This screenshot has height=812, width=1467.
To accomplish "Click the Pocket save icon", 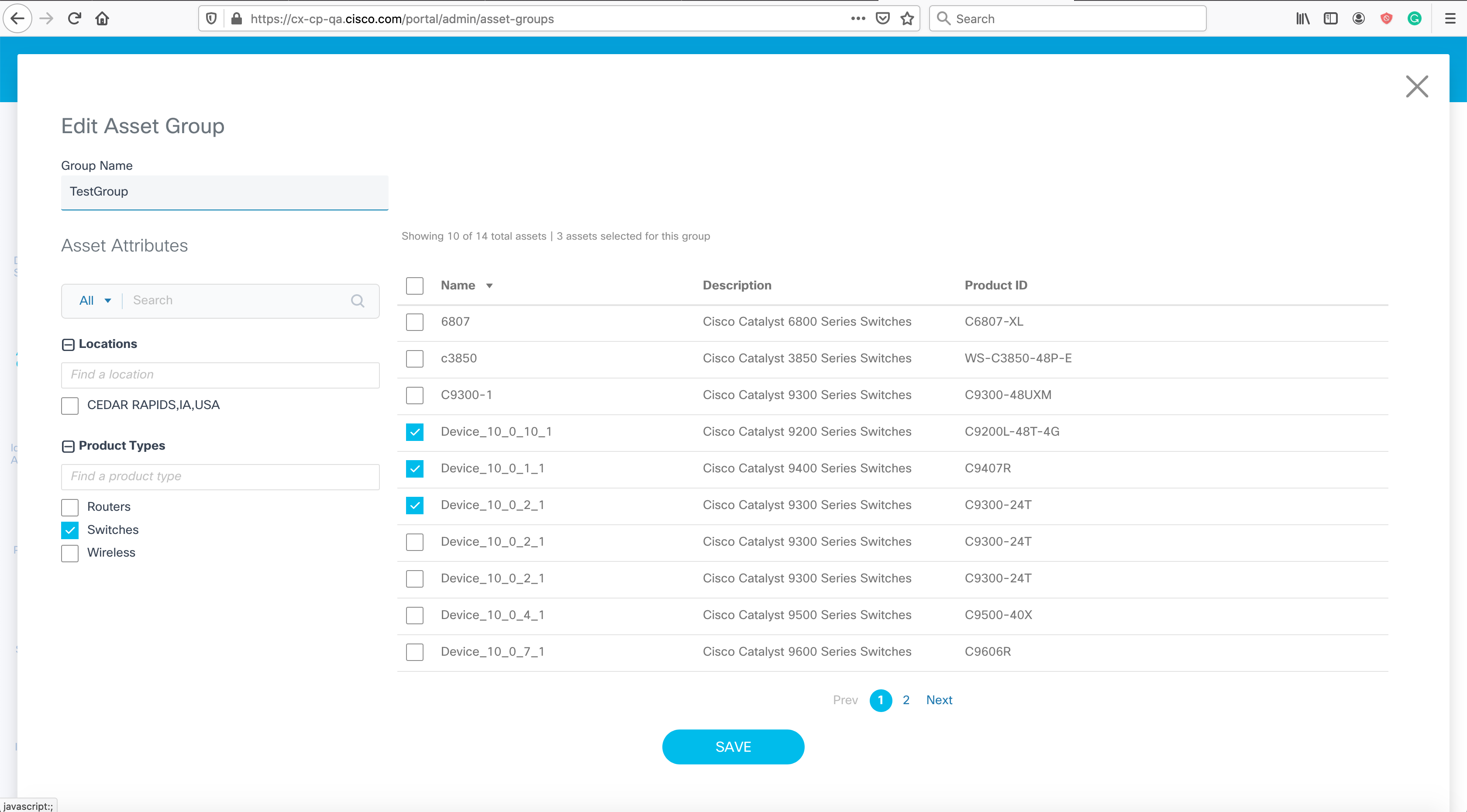I will pos(882,19).
